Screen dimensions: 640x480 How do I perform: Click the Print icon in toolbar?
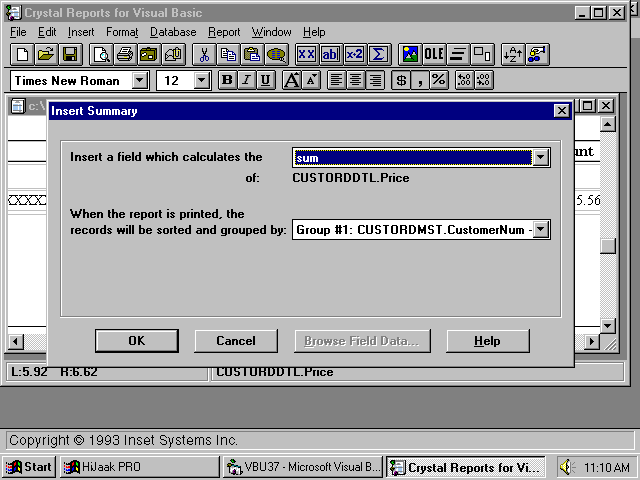(x=126, y=54)
